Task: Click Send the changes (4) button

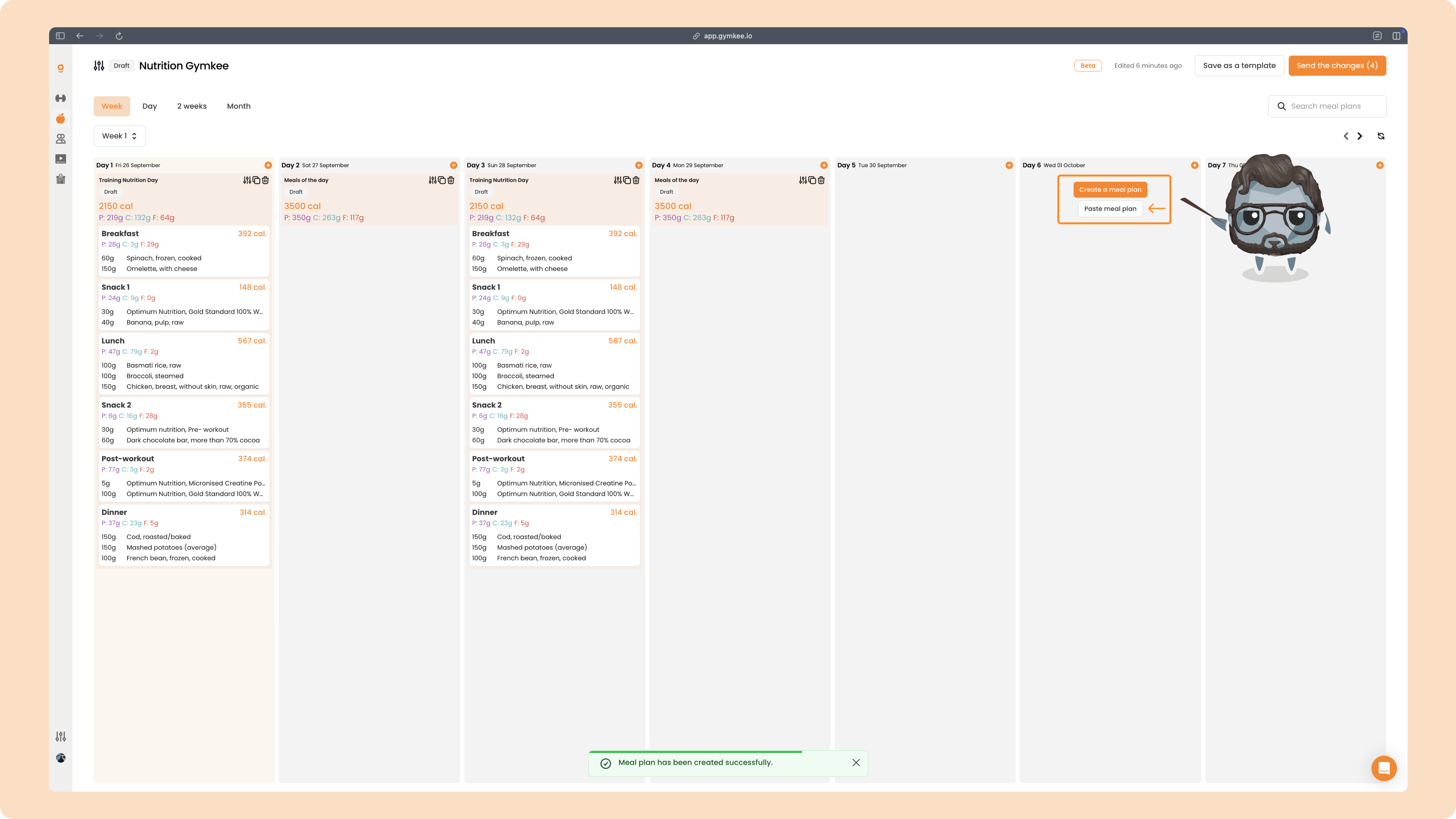Action: [1337, 66]
